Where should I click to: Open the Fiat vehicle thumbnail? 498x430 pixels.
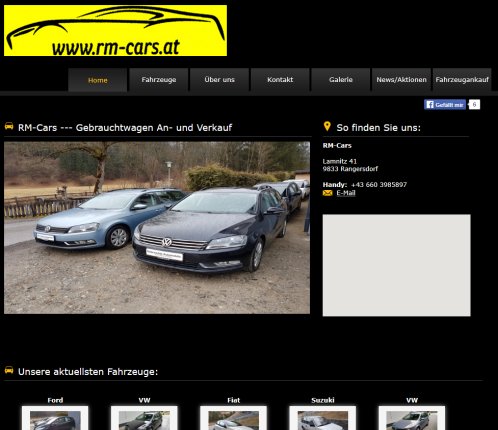click(233, 418)
